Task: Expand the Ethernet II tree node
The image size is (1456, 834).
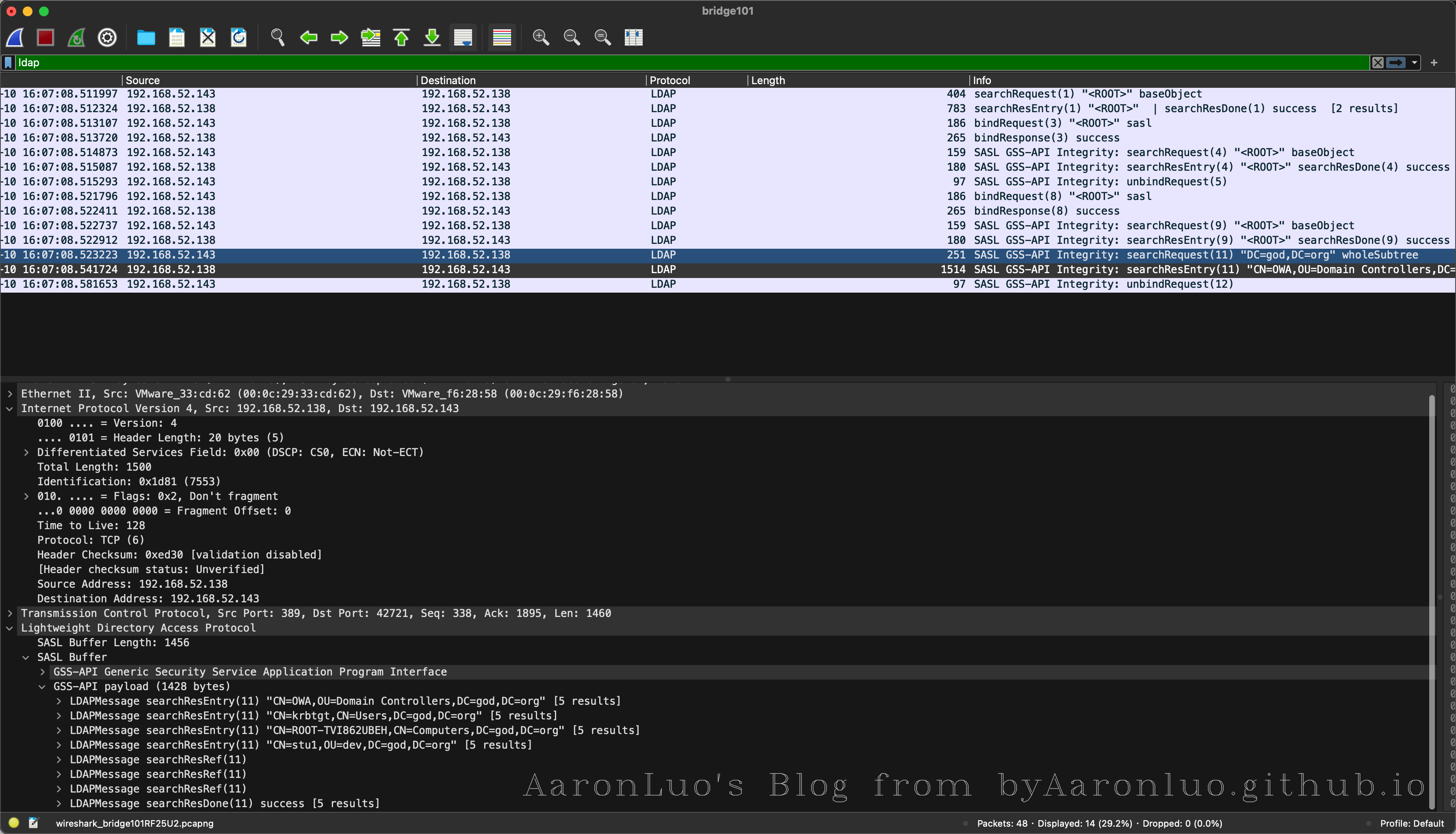Action: tap(10, 393)
